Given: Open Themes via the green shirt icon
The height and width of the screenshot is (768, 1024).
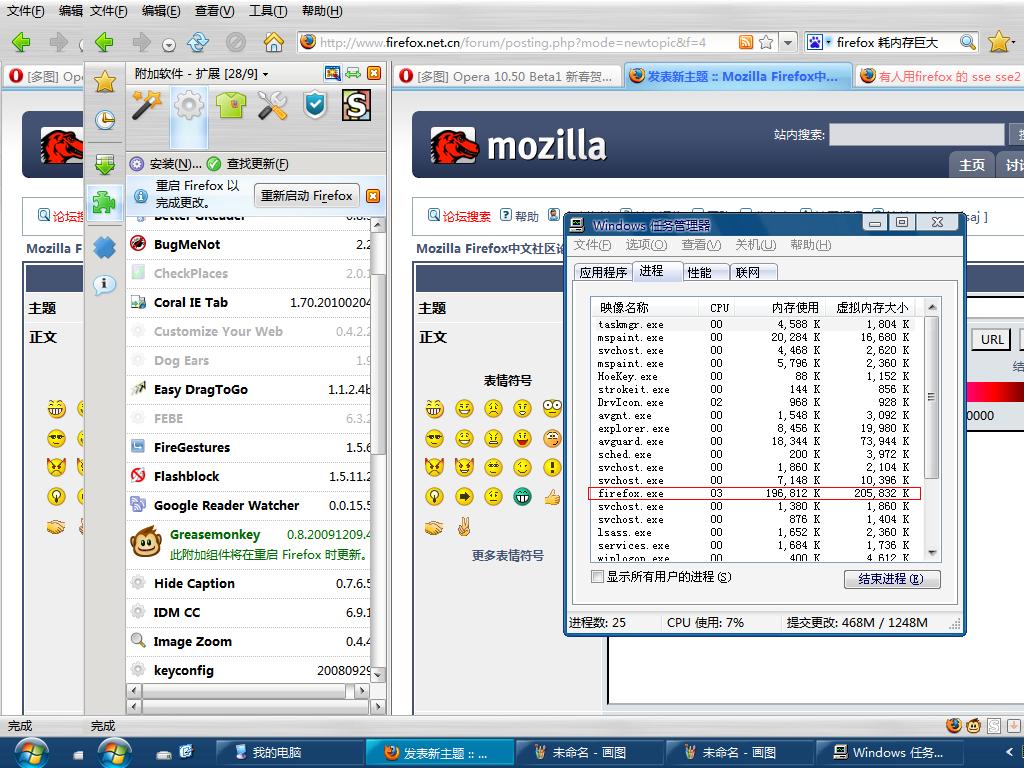Looking at the screenshot, I should click(x=231, y=105).
